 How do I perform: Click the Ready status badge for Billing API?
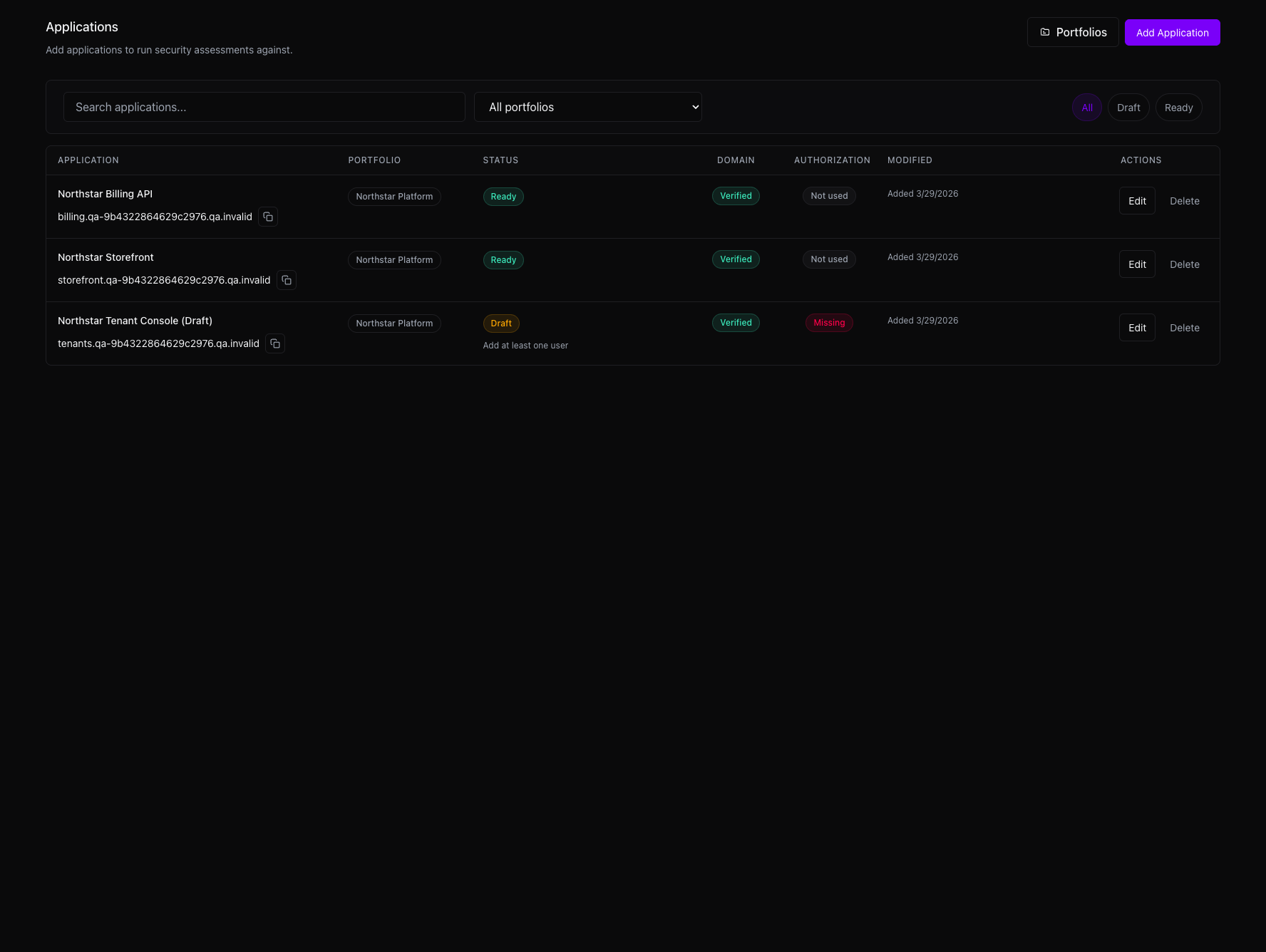503,197
